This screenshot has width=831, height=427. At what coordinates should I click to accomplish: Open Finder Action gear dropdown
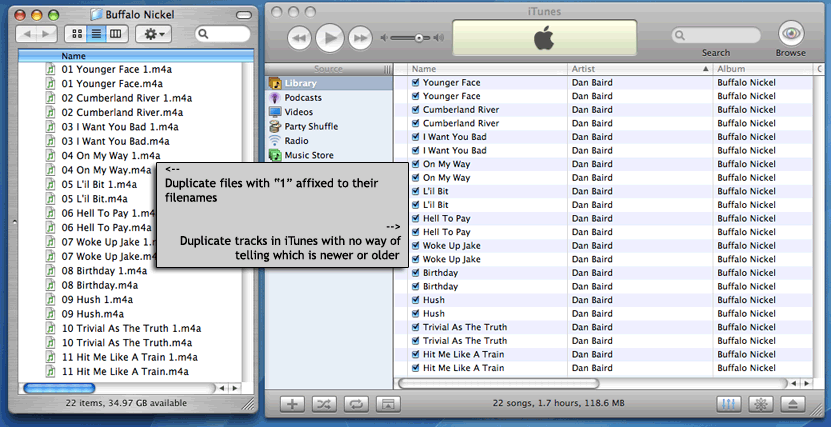tap(153, 34)
